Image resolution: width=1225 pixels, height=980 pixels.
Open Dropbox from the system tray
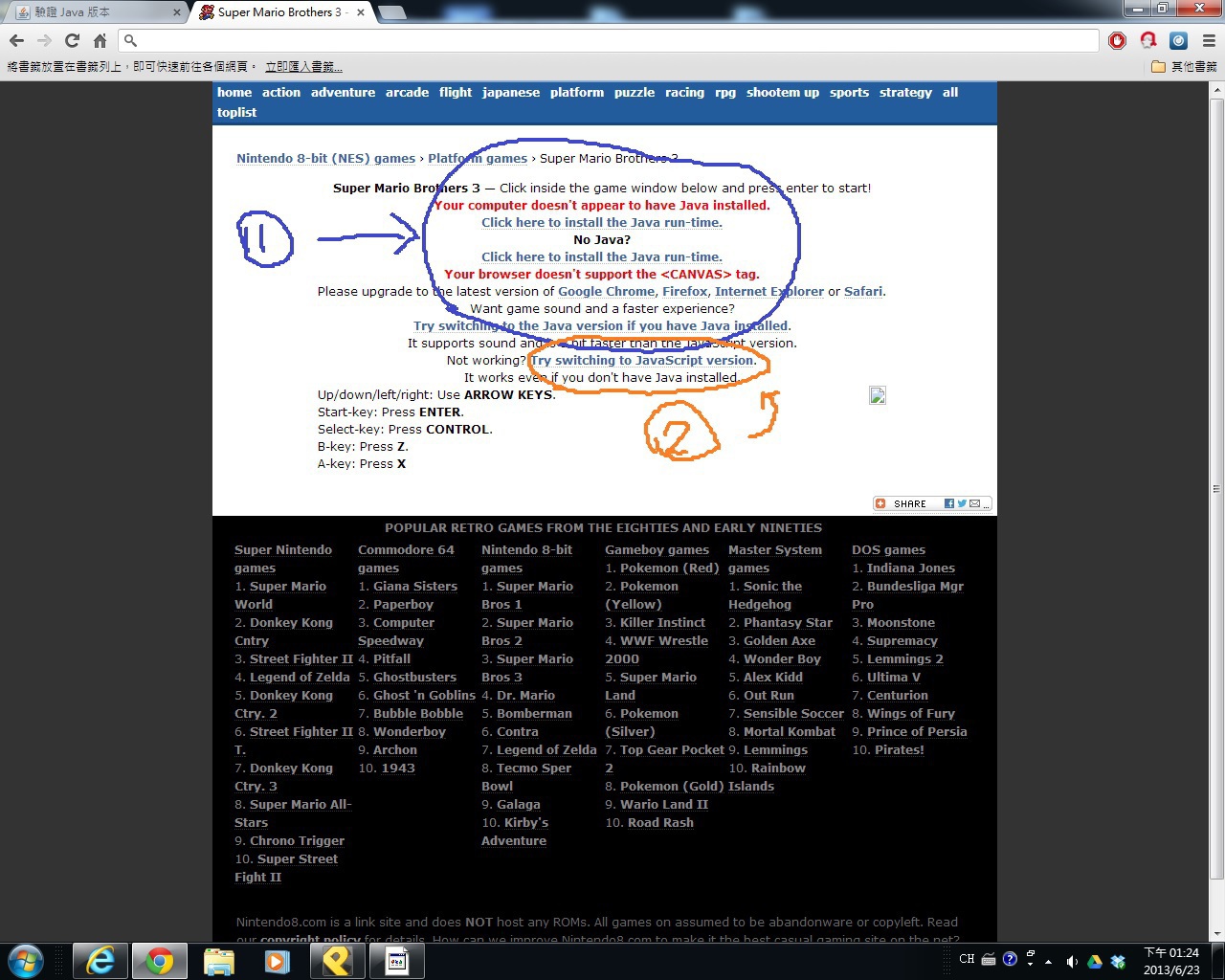click(1118, 961)
